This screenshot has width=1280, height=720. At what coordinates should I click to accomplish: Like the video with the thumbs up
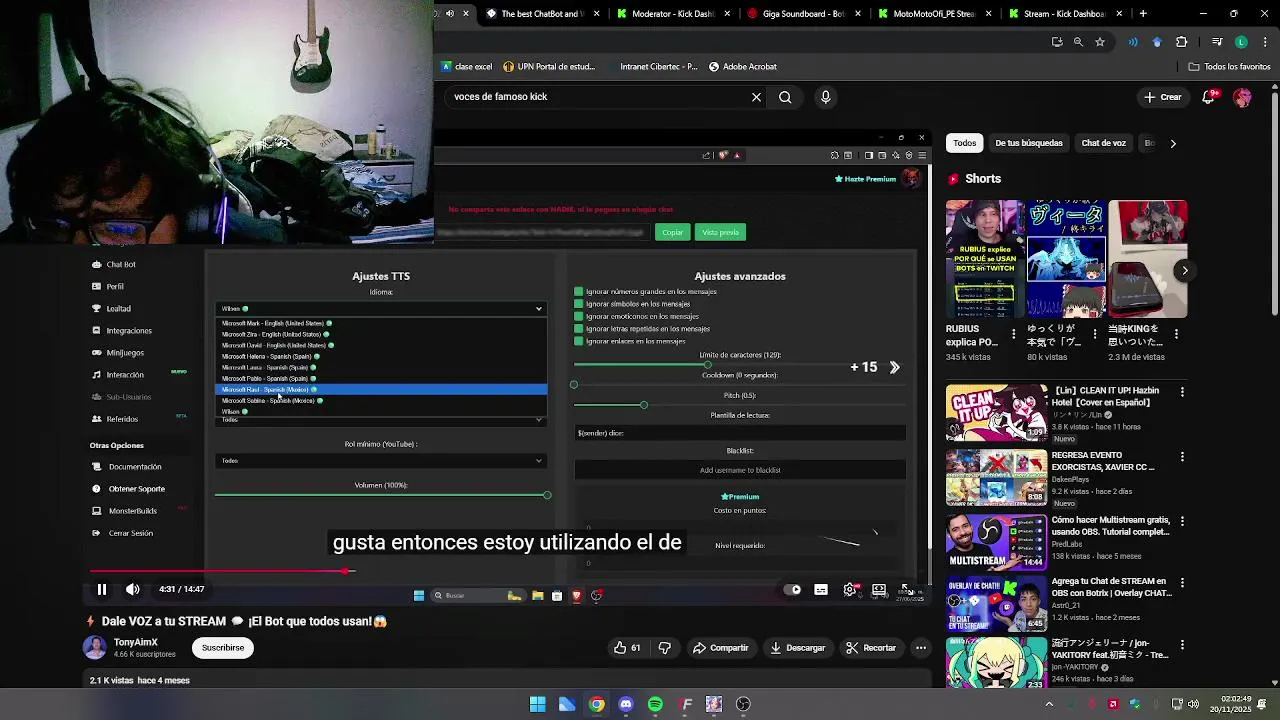point(629,648)
